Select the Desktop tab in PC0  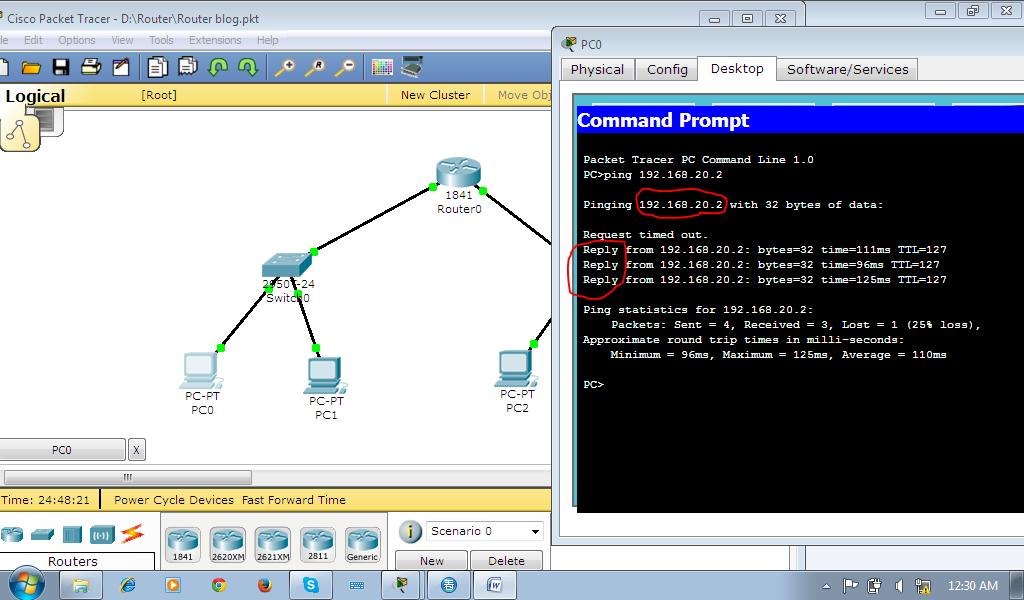coord(737,69)
